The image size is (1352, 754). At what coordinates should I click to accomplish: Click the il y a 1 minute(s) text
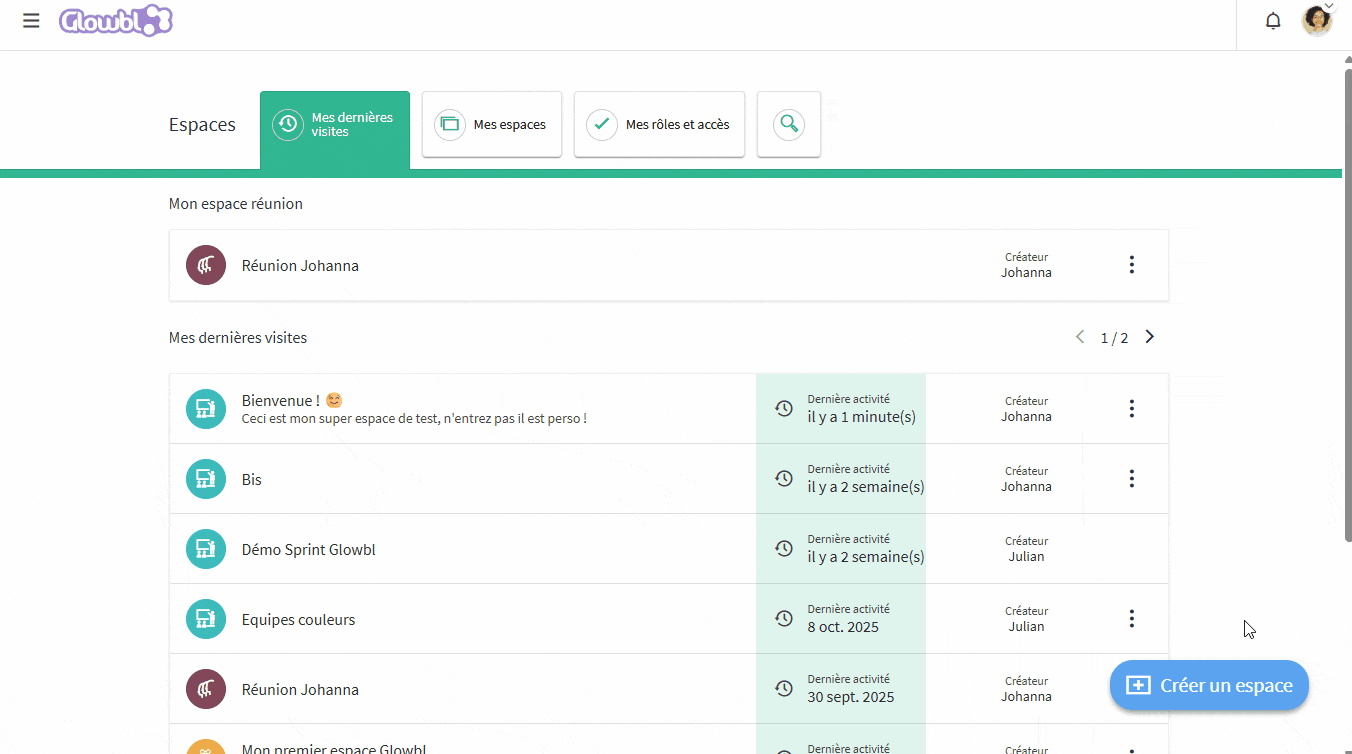click(862, 417)
